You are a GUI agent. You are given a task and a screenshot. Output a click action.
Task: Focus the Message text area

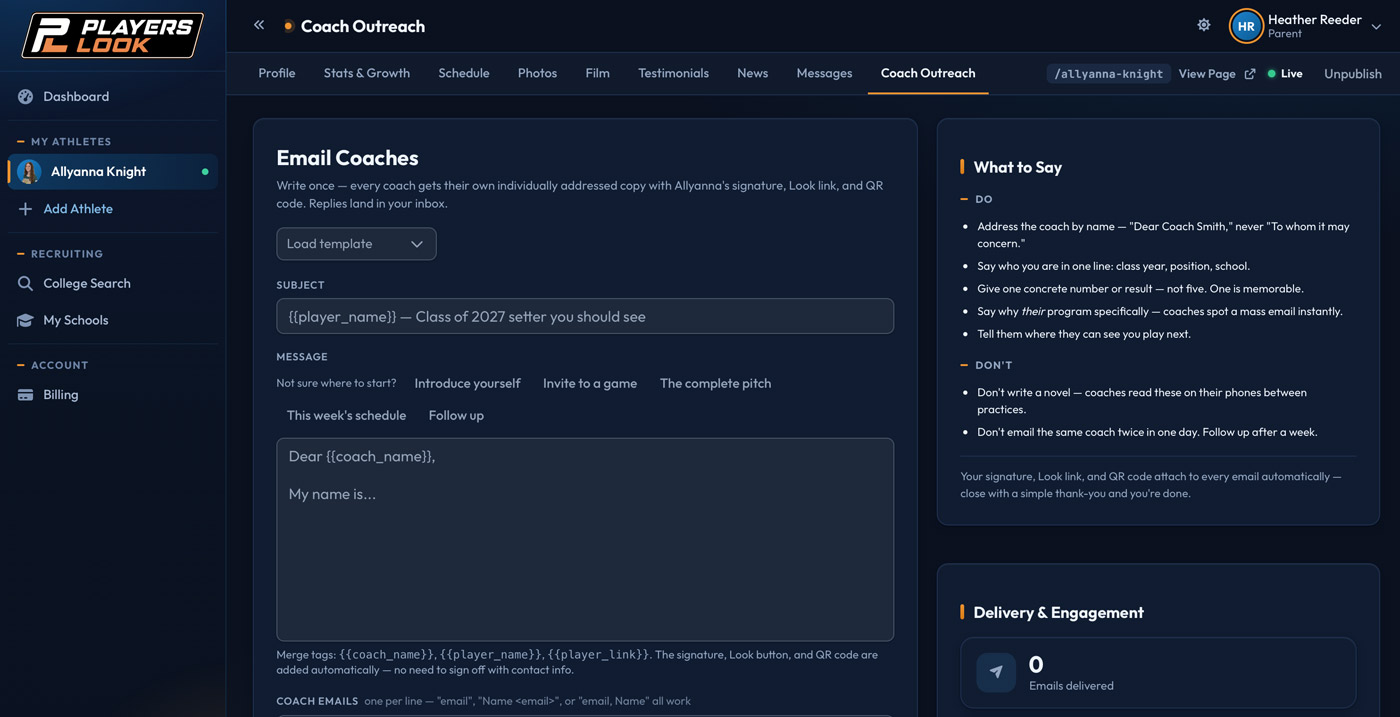(x=585, y=540)
